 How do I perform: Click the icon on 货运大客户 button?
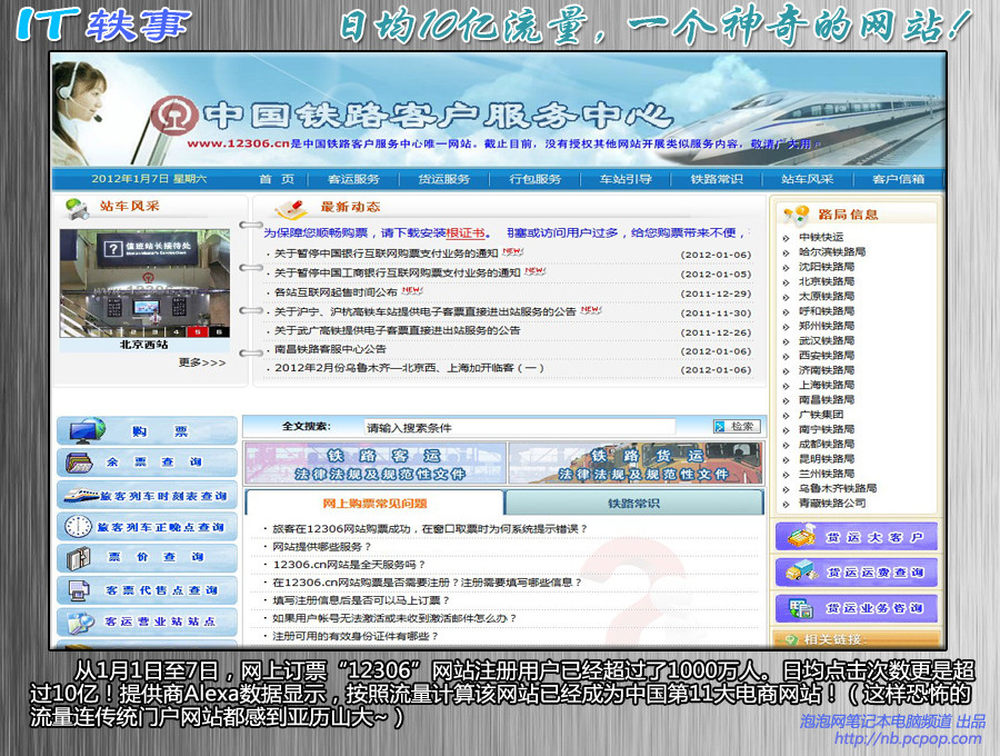click(x=800, y=536)
